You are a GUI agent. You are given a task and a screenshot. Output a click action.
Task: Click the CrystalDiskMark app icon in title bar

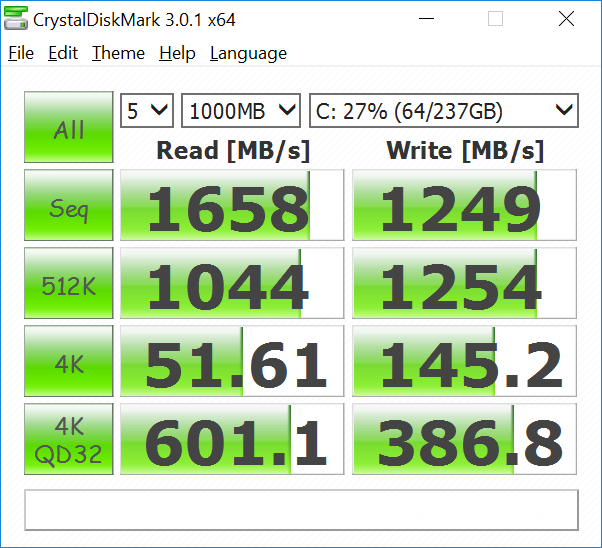point(16,18)
